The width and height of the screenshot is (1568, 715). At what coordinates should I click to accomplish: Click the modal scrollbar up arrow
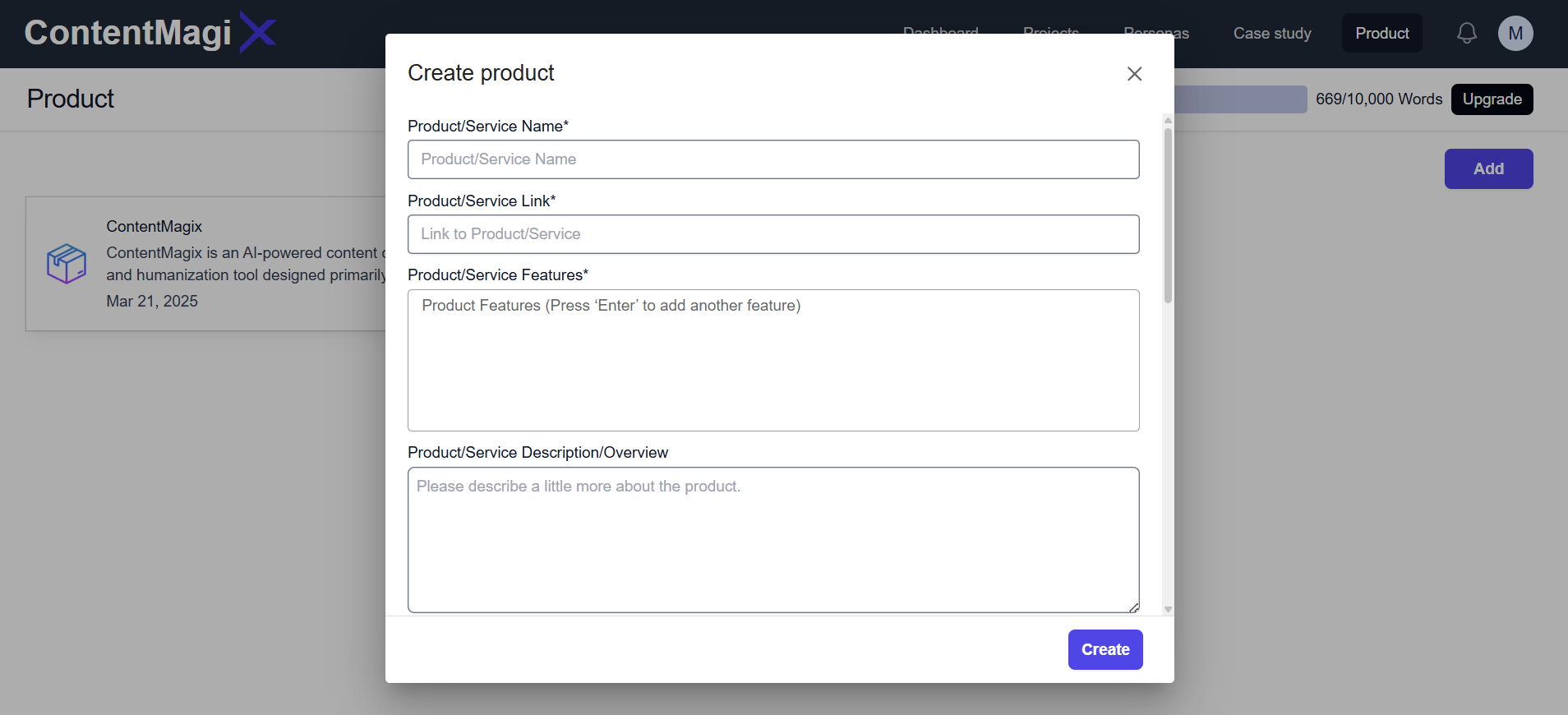pos(1168,121)
